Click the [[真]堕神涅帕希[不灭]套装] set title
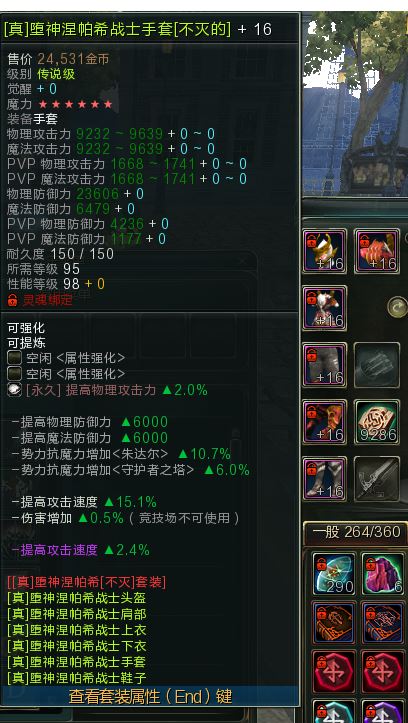Screen dimensions: 408x723 [x=87, y=582]
